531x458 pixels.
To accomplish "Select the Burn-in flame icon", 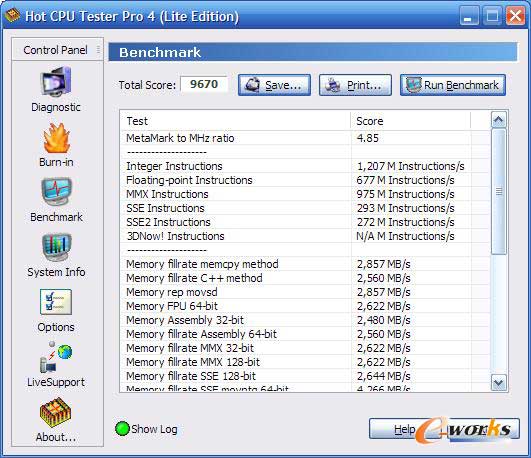I will [x=57, y=138].
